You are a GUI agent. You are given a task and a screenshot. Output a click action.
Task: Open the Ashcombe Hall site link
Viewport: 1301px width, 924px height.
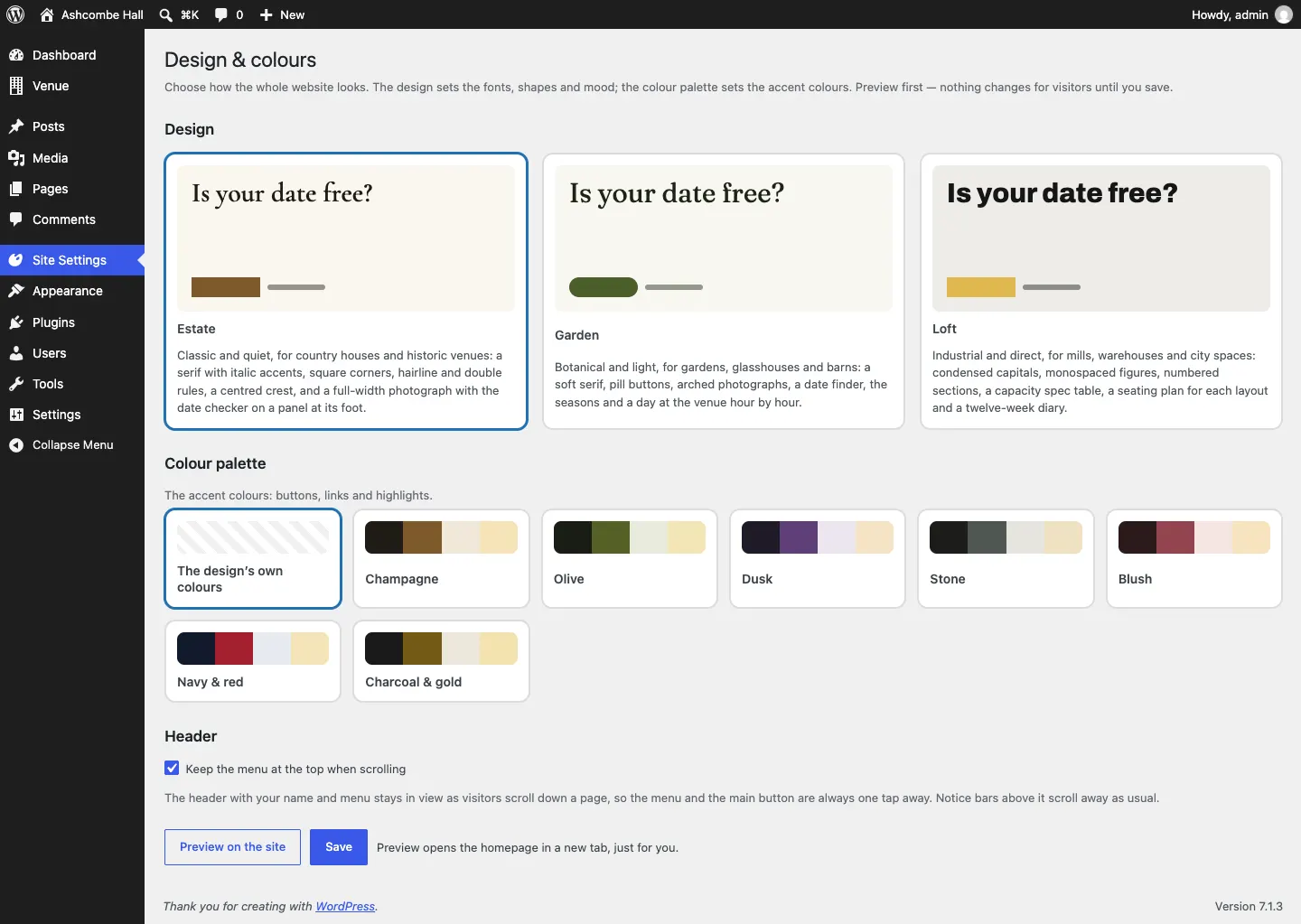[x=92, y=14]
